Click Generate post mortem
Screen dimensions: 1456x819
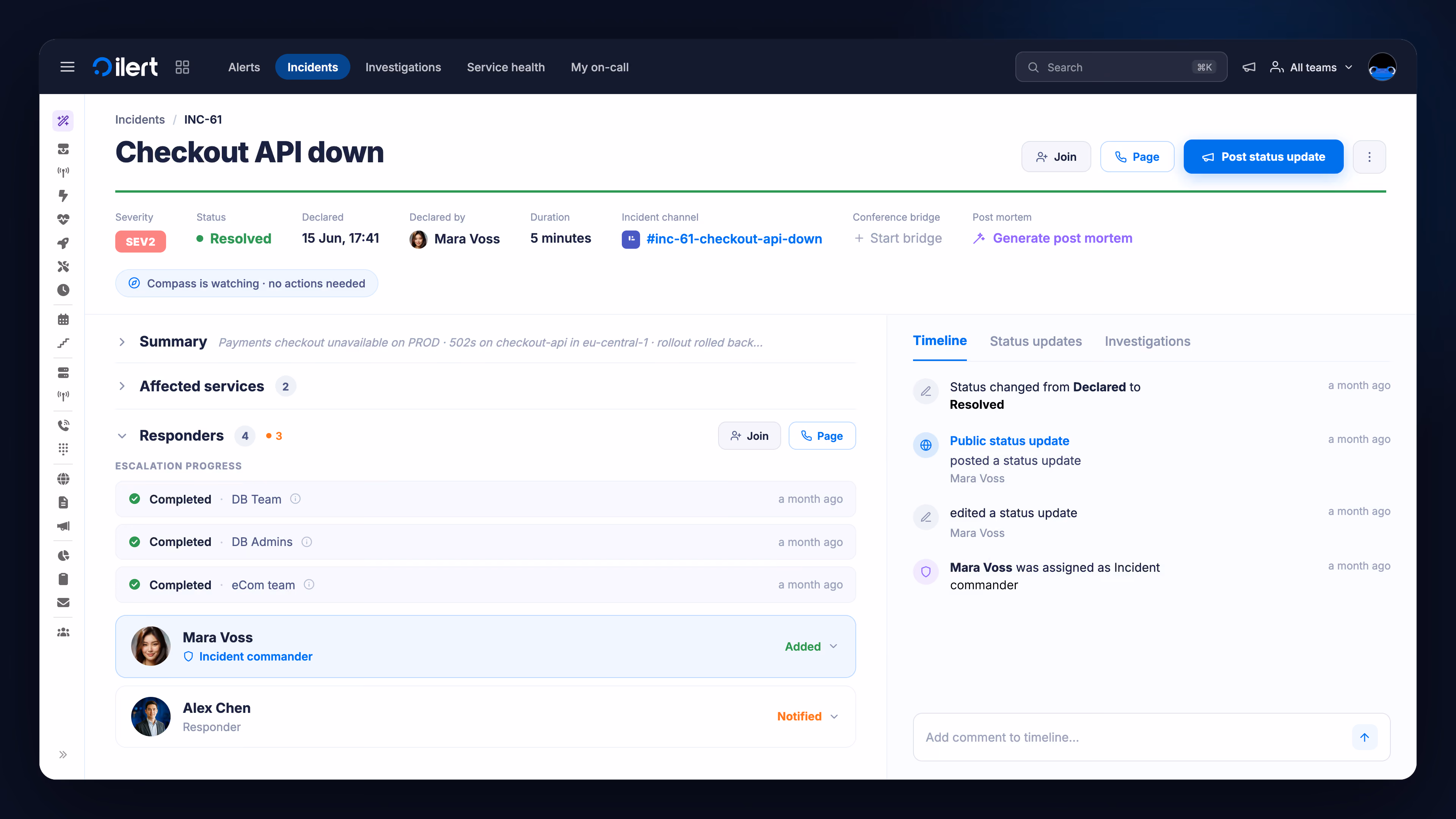[1053, 238]
